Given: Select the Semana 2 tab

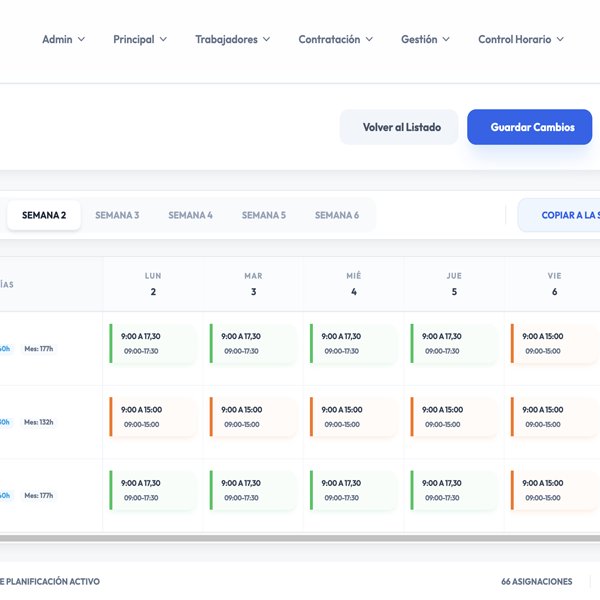Looking at the screenshot, I should point(44,215).
